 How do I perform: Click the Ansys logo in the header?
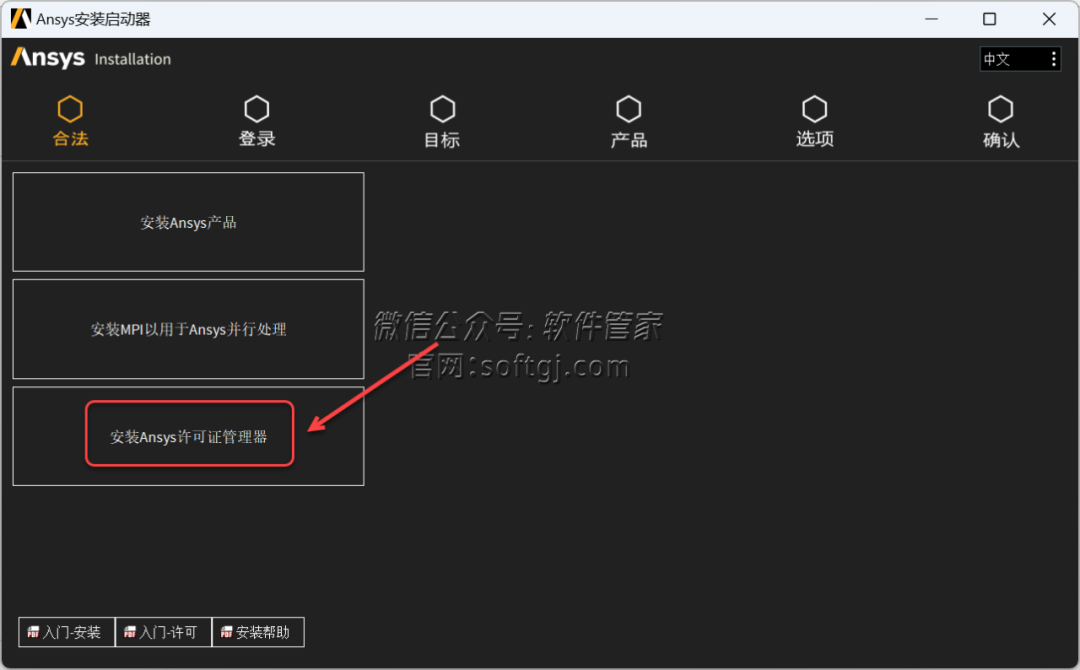48,59
